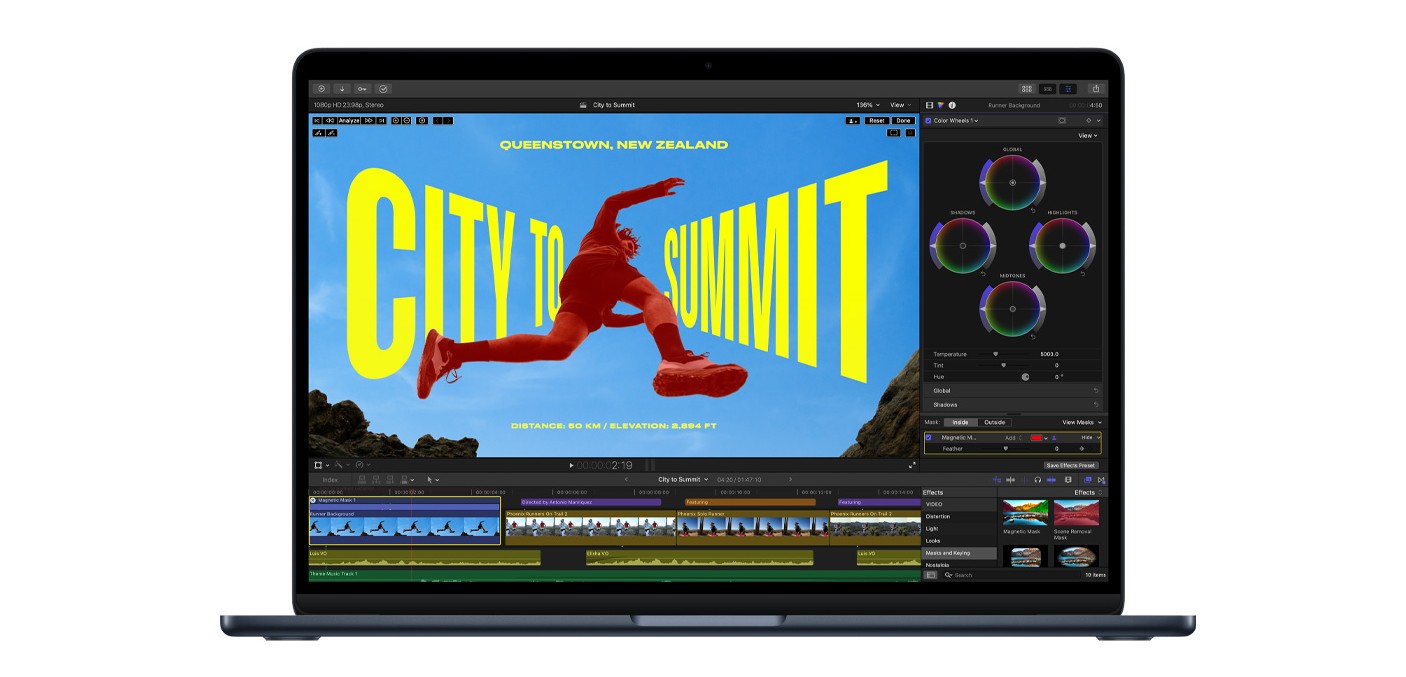Click the import media down-arrow icon

click(342, 88)
